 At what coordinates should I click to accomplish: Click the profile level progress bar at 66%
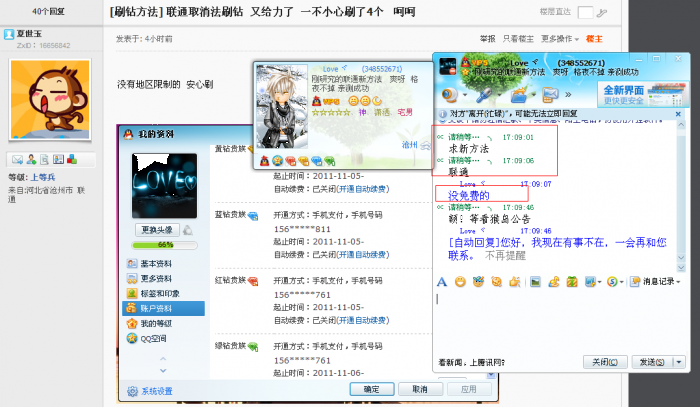(164, 245)
